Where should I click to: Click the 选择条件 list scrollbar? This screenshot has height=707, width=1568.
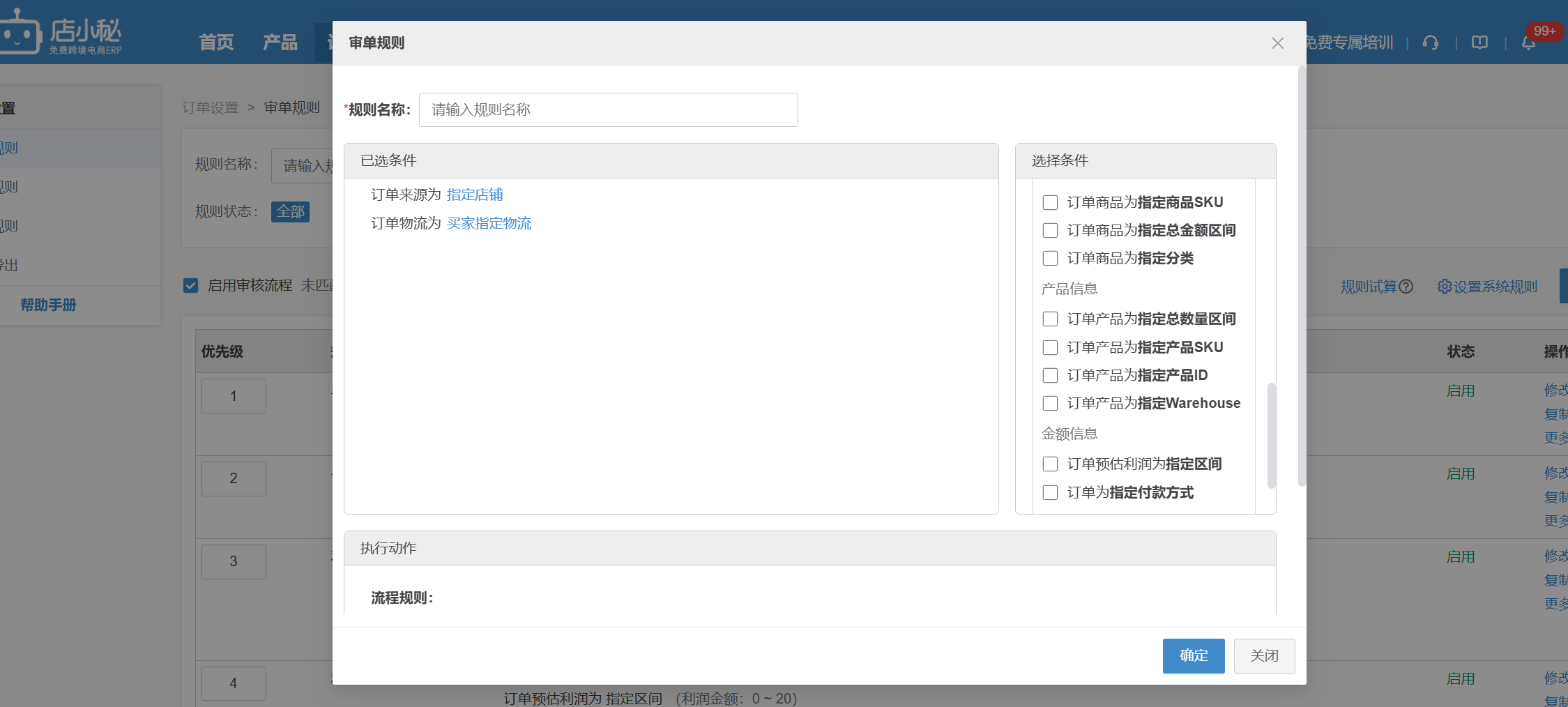coord(1271,435)
